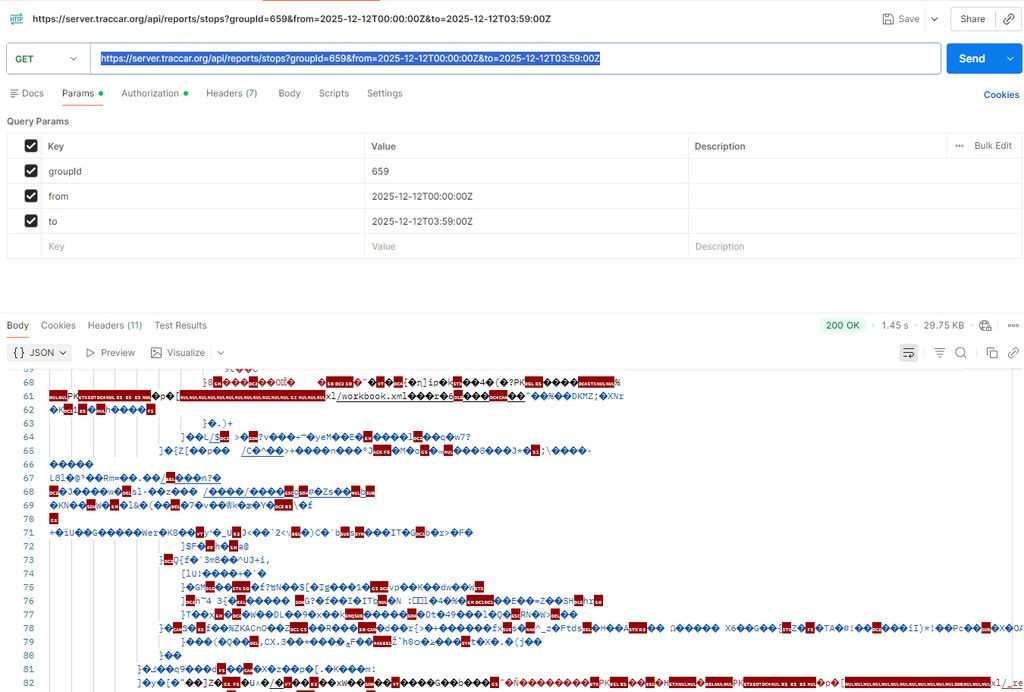Open the Test Results tab

[x=180, y=325]
